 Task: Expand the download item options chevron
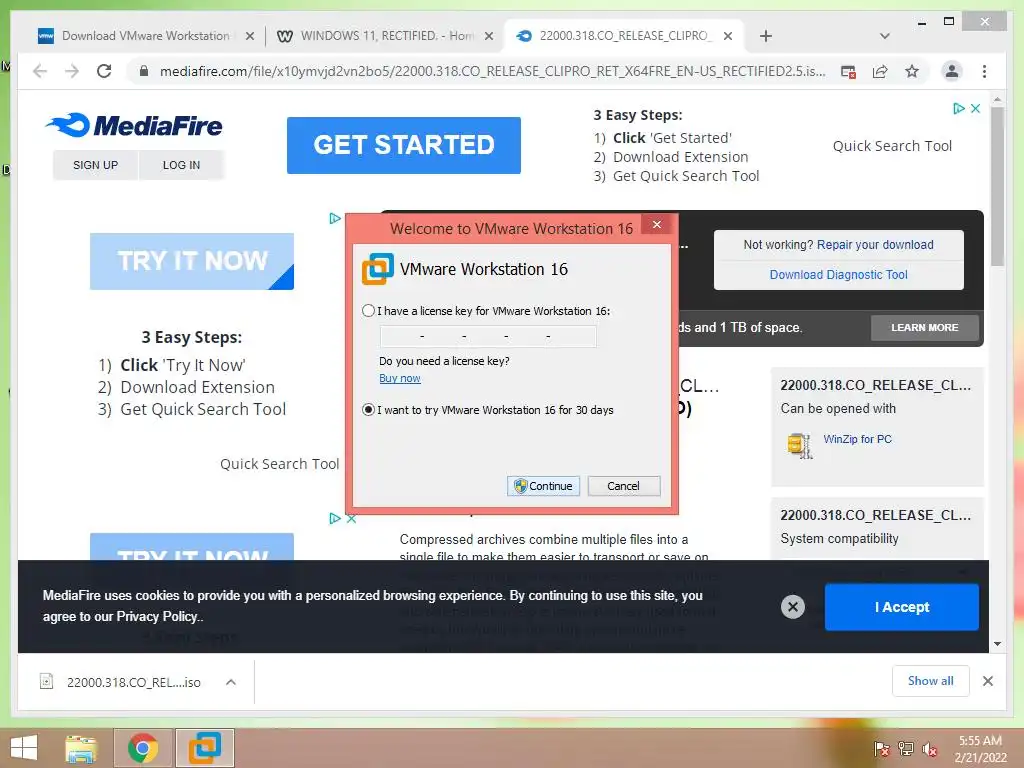(231, 682)
